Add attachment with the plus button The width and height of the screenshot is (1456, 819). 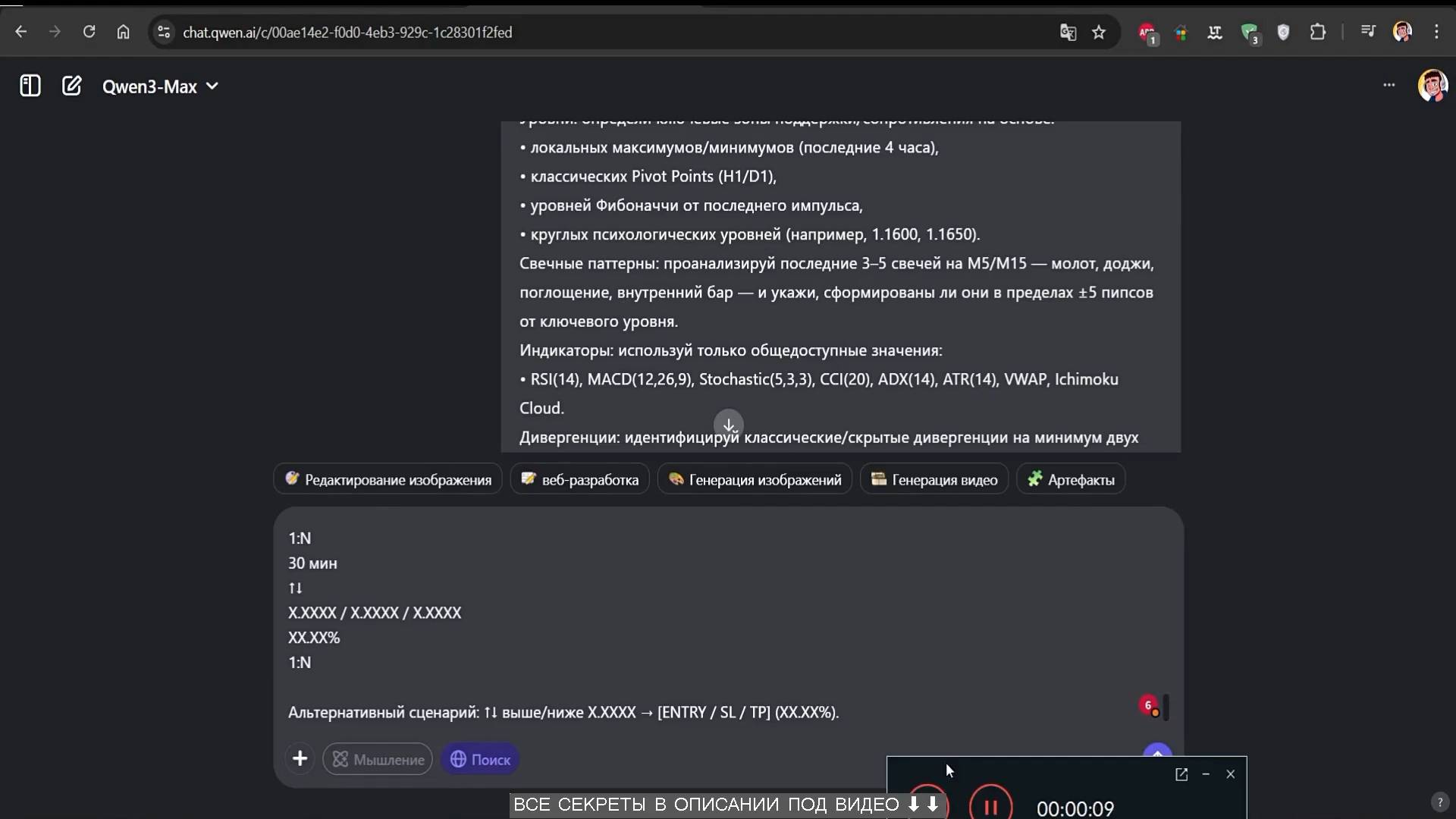(300, 759)
